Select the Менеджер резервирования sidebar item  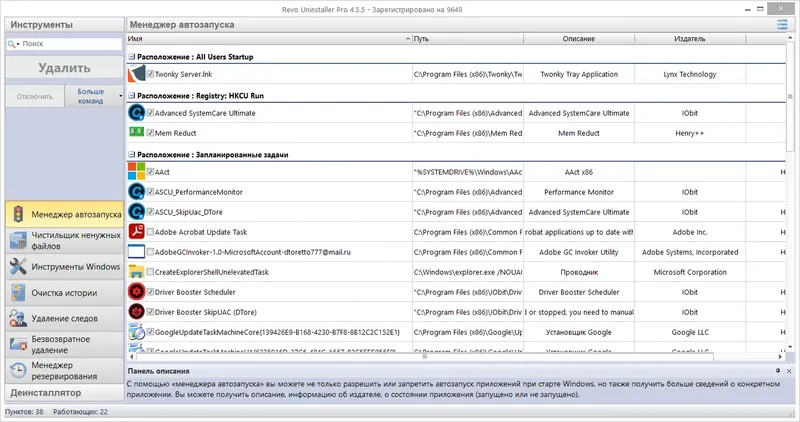point(64,370)
